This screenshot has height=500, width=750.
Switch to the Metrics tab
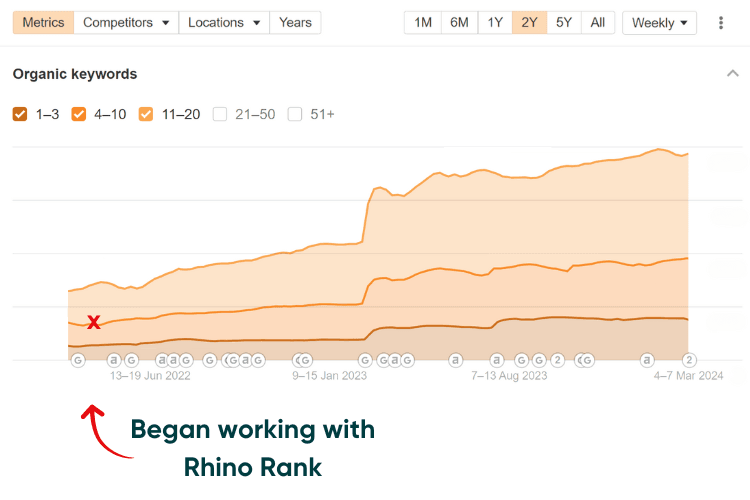point(43,22)
